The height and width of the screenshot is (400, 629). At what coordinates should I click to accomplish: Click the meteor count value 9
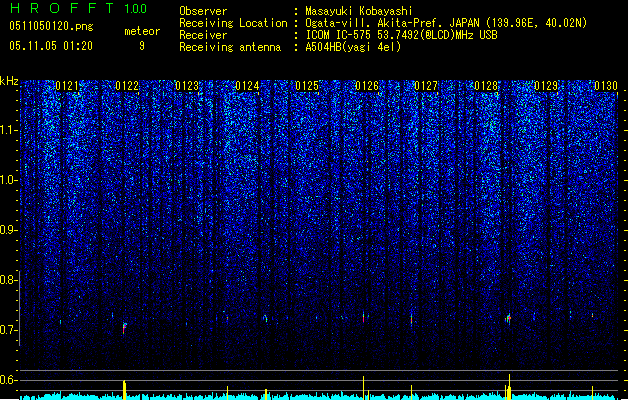tap(142, 46)
